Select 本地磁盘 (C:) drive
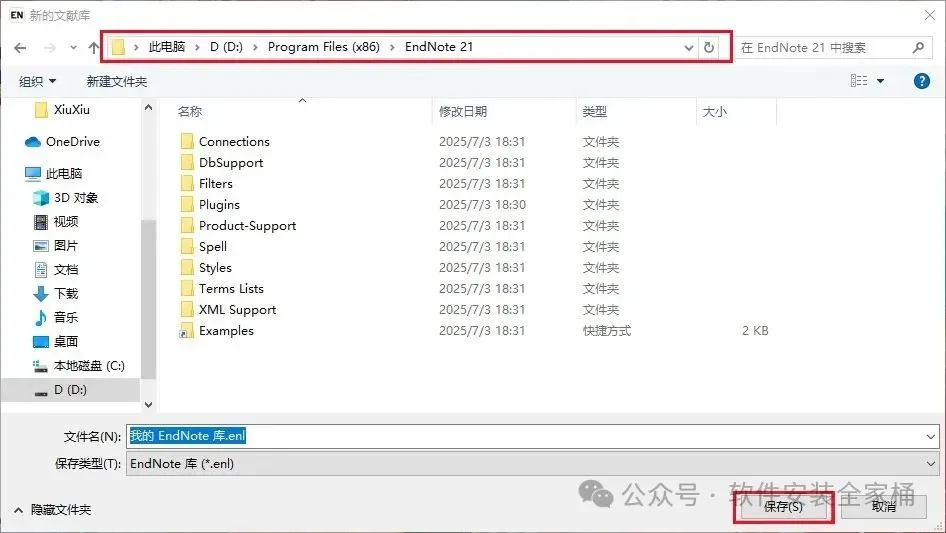The height and width of the screenshot is (533, 946). tap(78, 365)
